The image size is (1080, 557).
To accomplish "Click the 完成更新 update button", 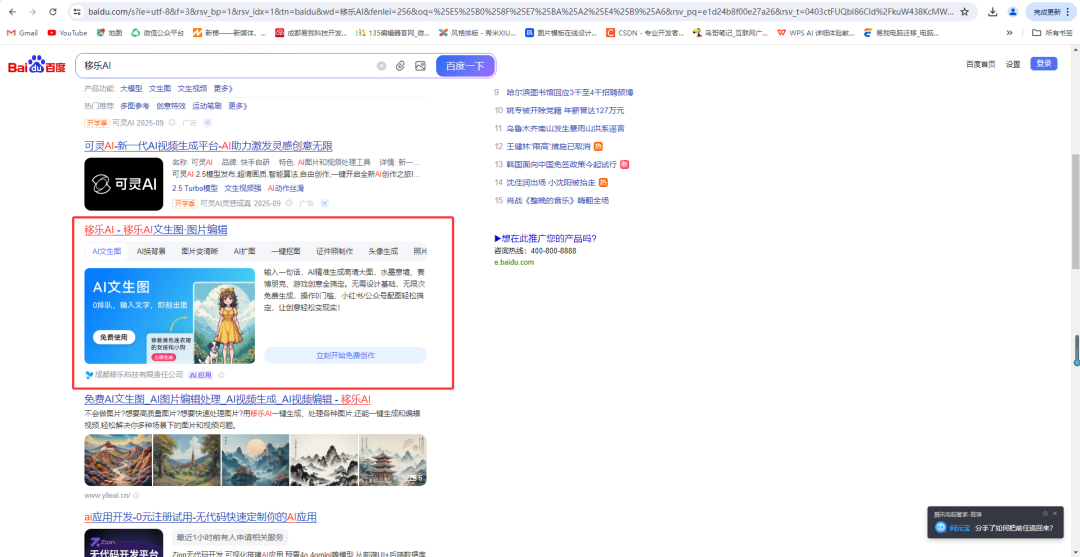I will 1050,12.
